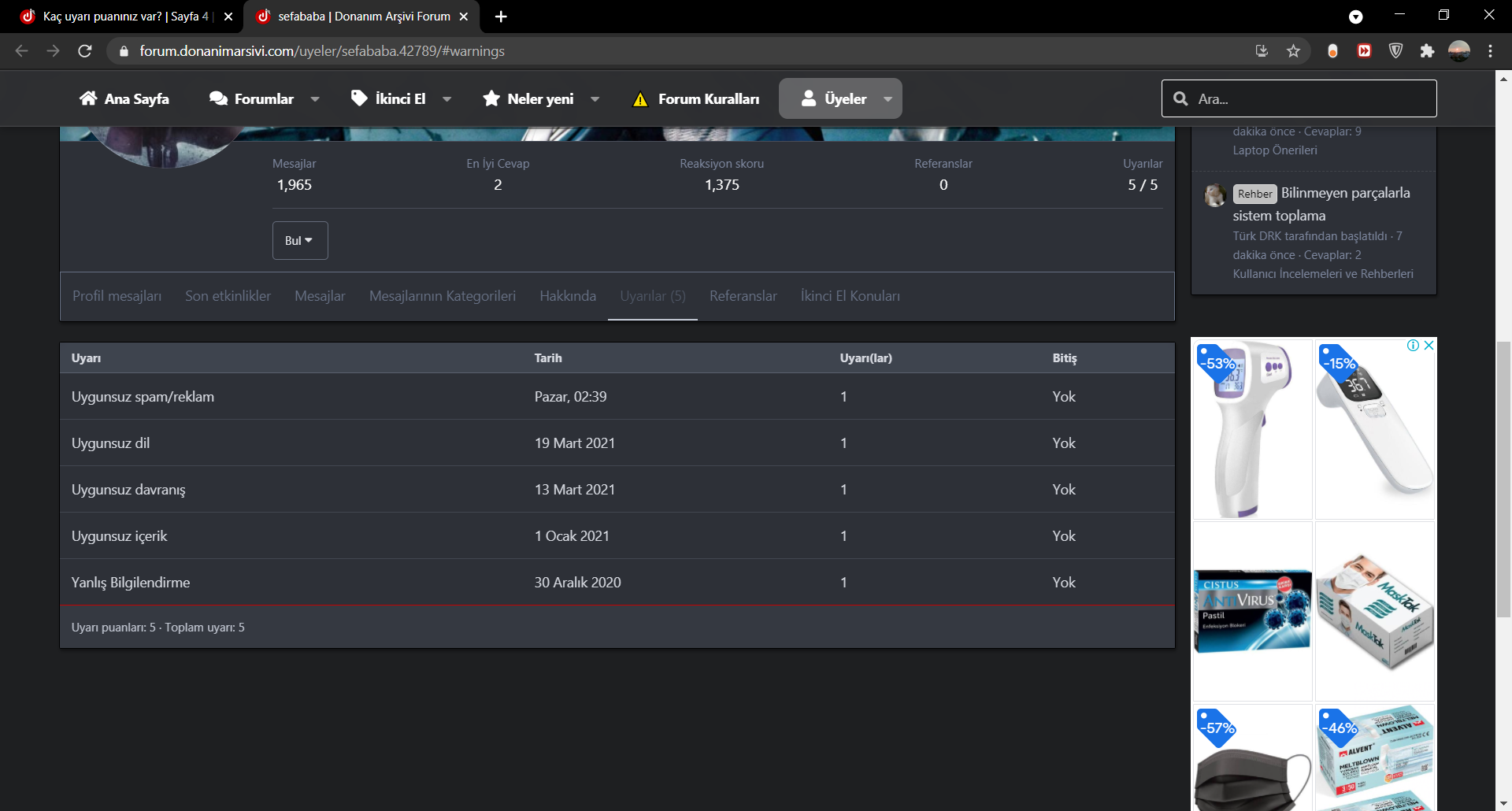Open the extensions puzzle icon

pos(1427,51)
